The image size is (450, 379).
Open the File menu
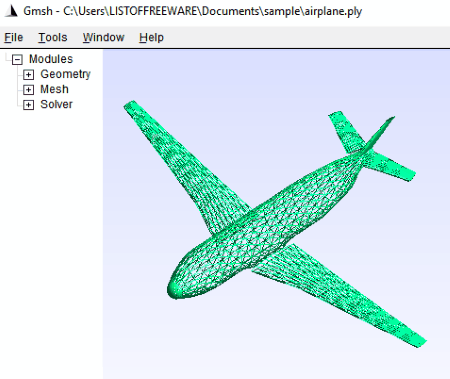coord(14,37)
